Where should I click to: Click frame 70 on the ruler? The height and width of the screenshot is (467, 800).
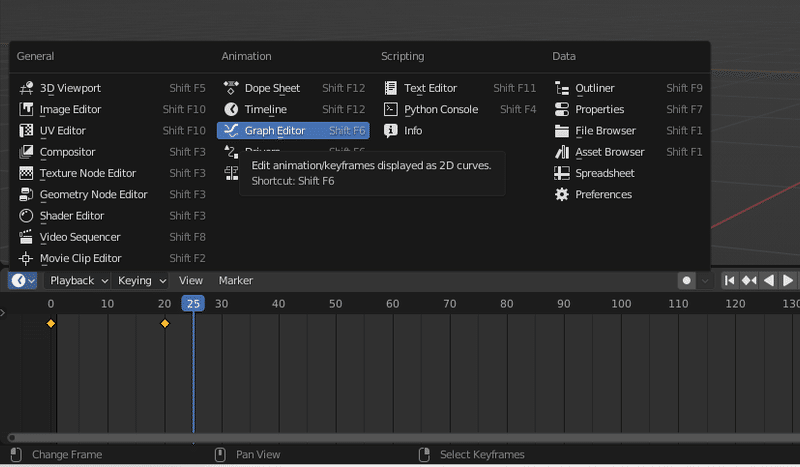pos(449,304)
